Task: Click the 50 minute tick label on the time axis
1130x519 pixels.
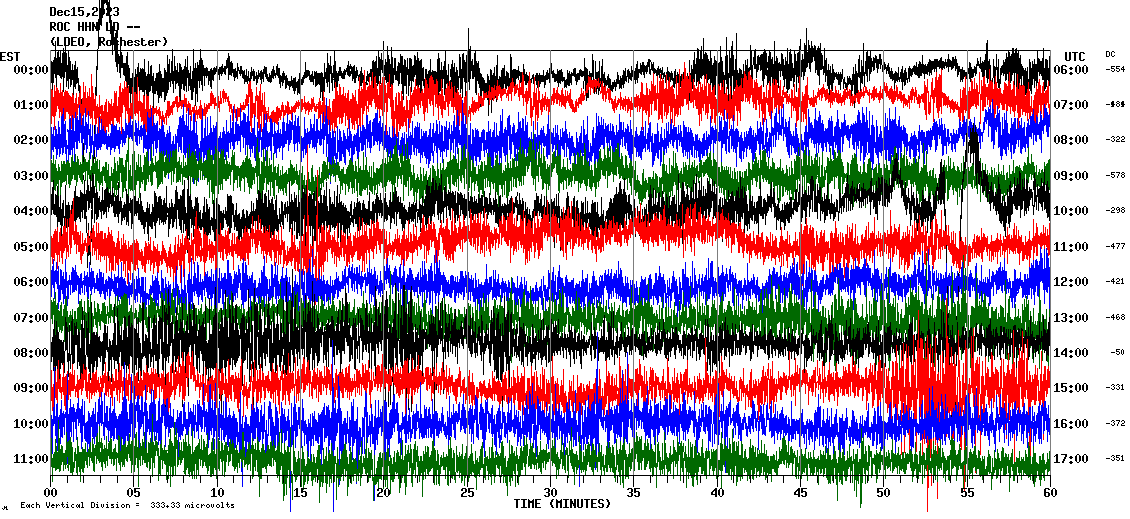Action: 884,493
